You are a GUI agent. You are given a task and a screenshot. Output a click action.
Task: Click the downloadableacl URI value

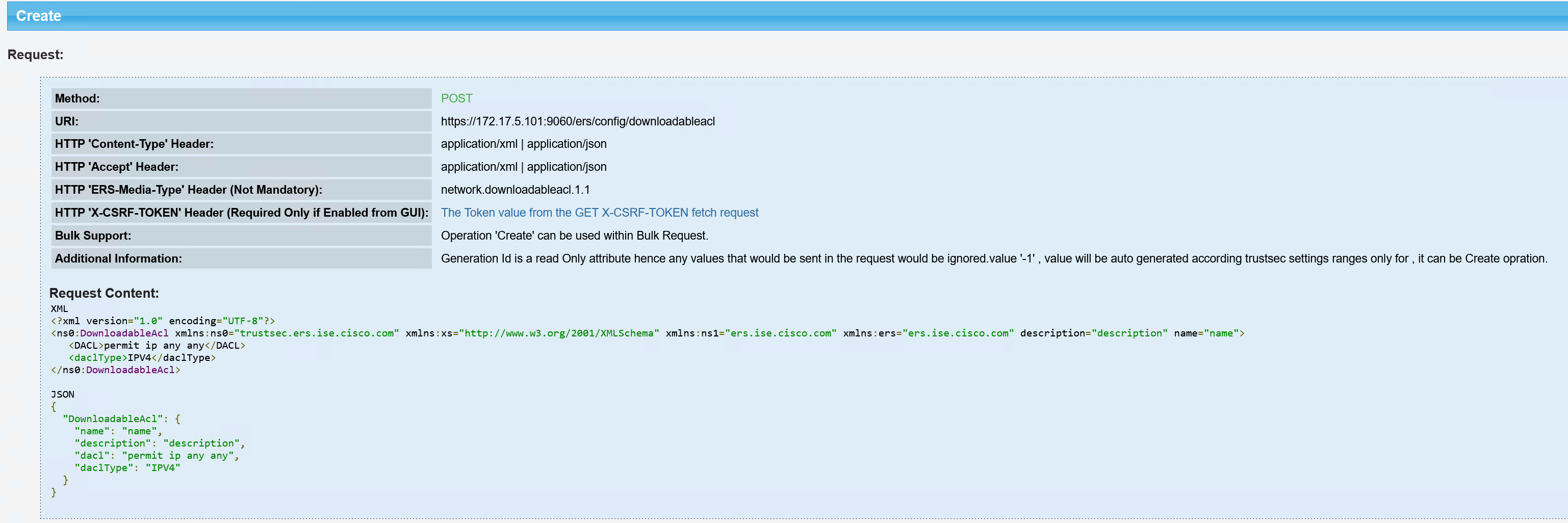pyautogui.click(x=578, y=122)
